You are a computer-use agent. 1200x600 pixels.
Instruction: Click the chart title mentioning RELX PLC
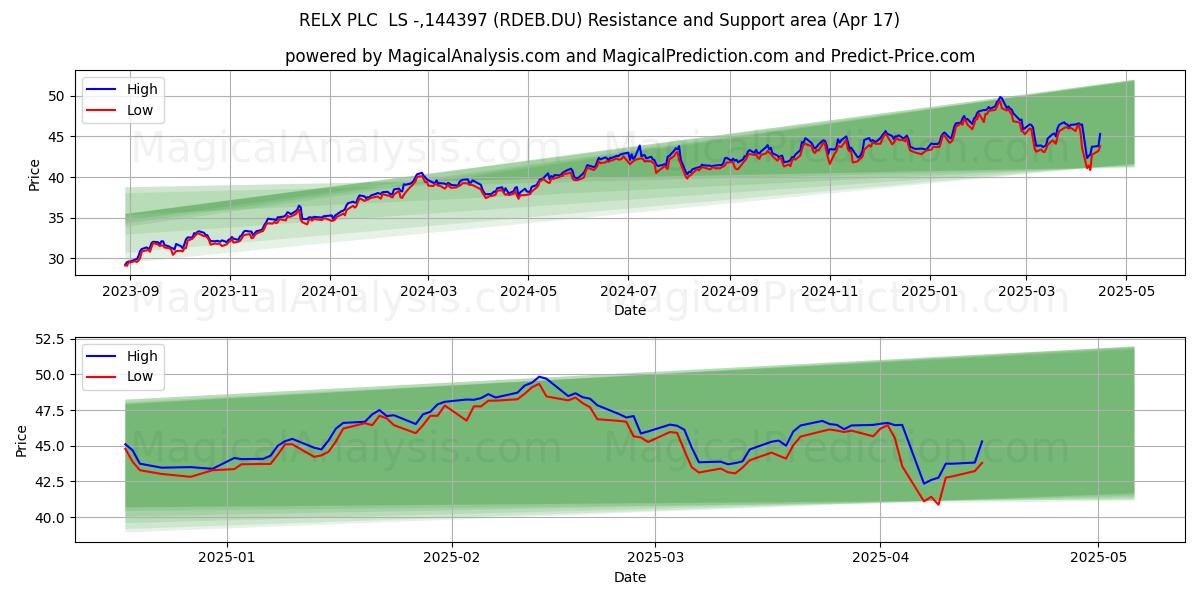tap(599, 20)
